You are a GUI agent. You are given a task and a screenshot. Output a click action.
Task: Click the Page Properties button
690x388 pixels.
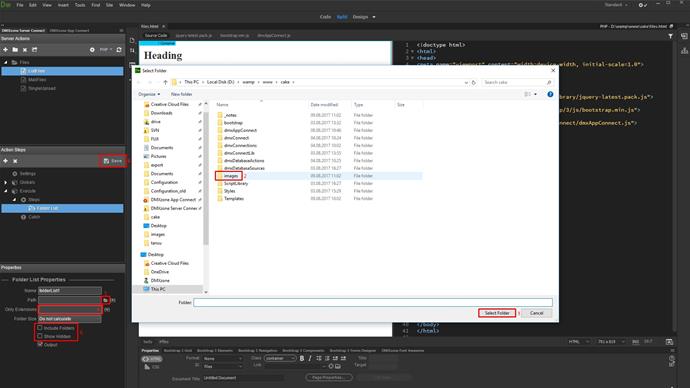pos(329,377)
